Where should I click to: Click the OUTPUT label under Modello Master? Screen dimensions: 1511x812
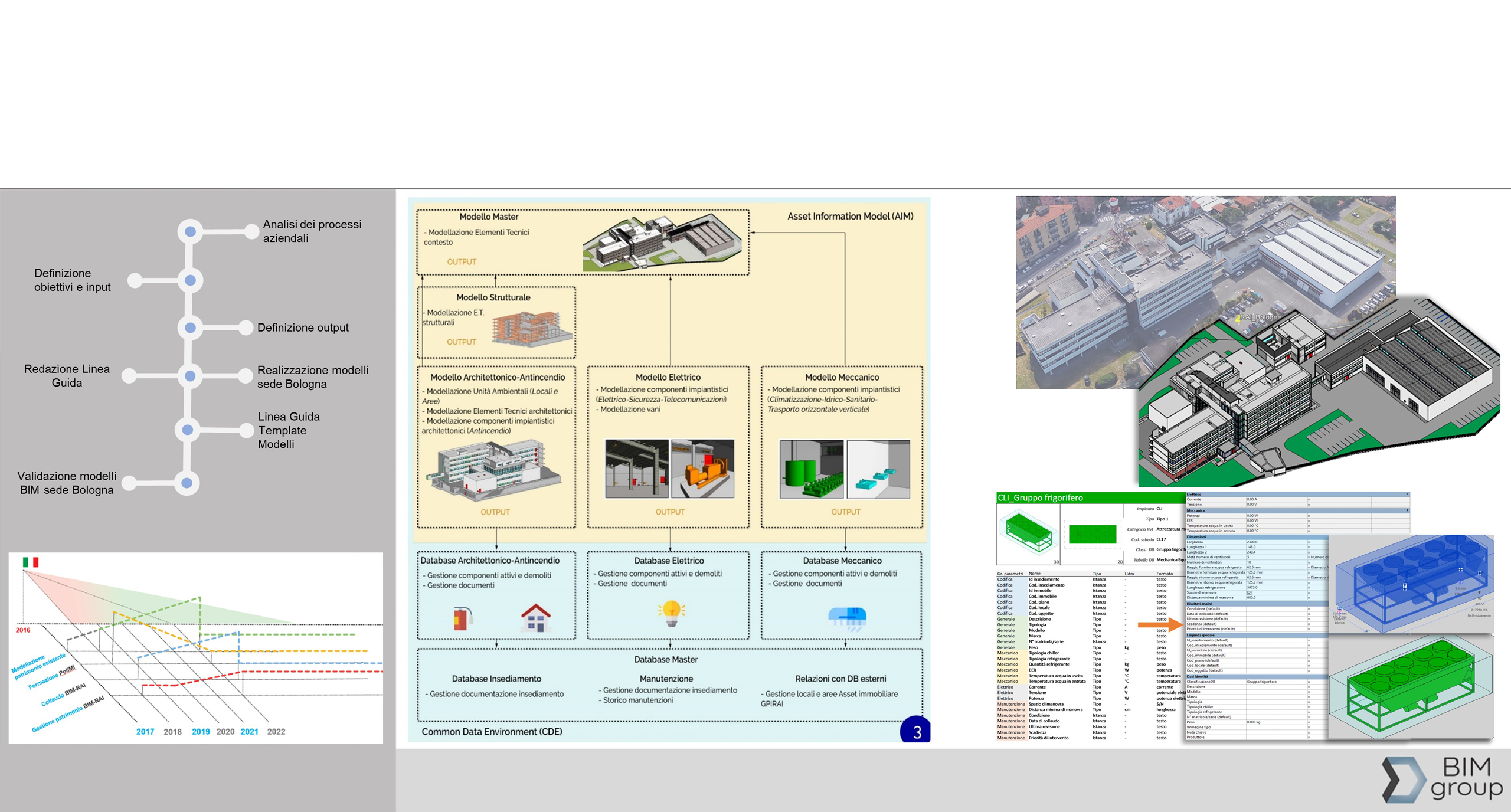coord(462,261)
